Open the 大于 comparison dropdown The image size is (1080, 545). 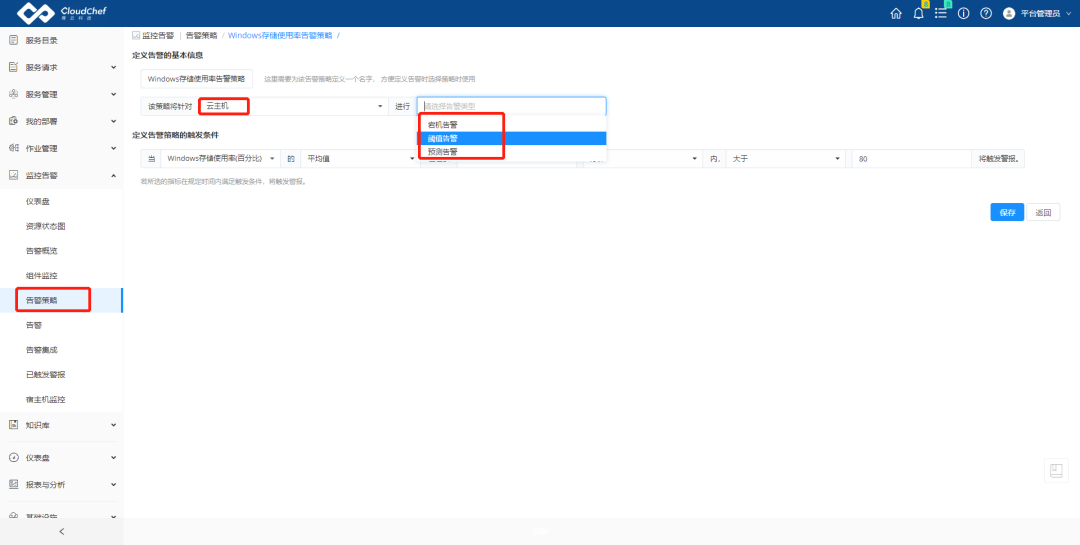pos(785,158)
